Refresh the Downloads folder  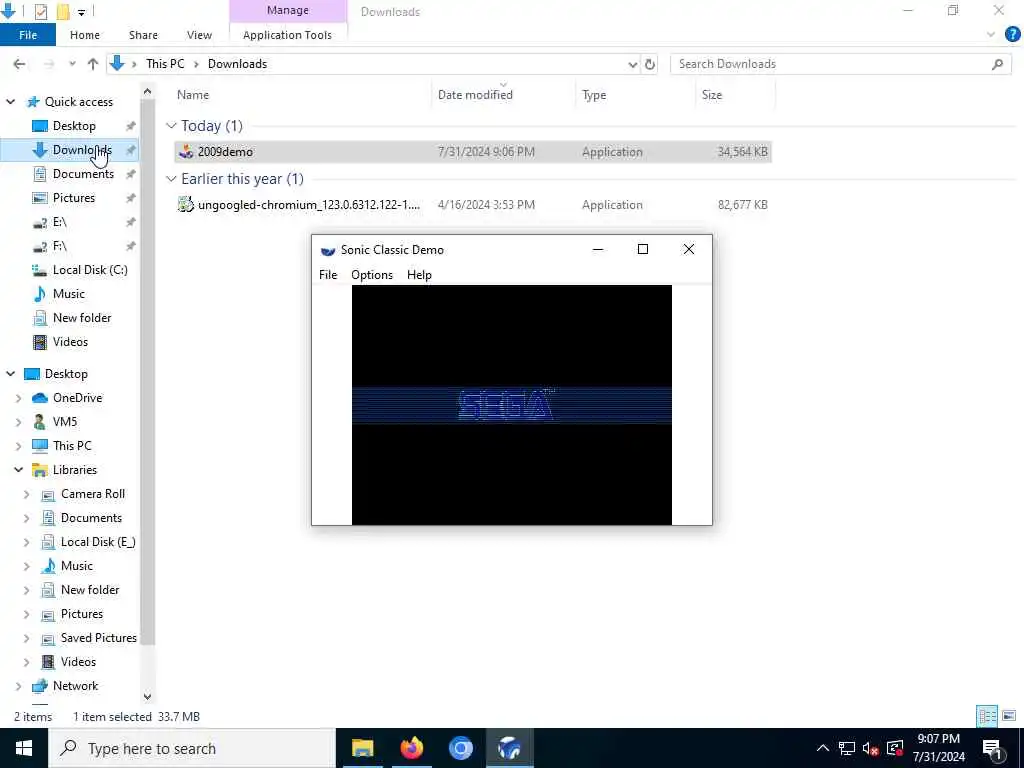(650, 64)
